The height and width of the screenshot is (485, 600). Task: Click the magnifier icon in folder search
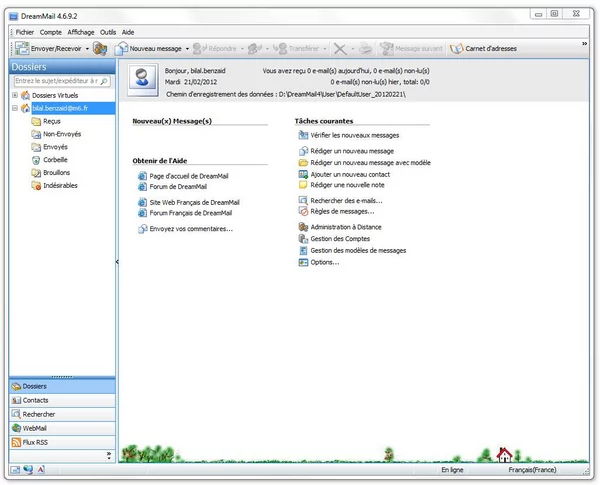(x=104, y=81)
